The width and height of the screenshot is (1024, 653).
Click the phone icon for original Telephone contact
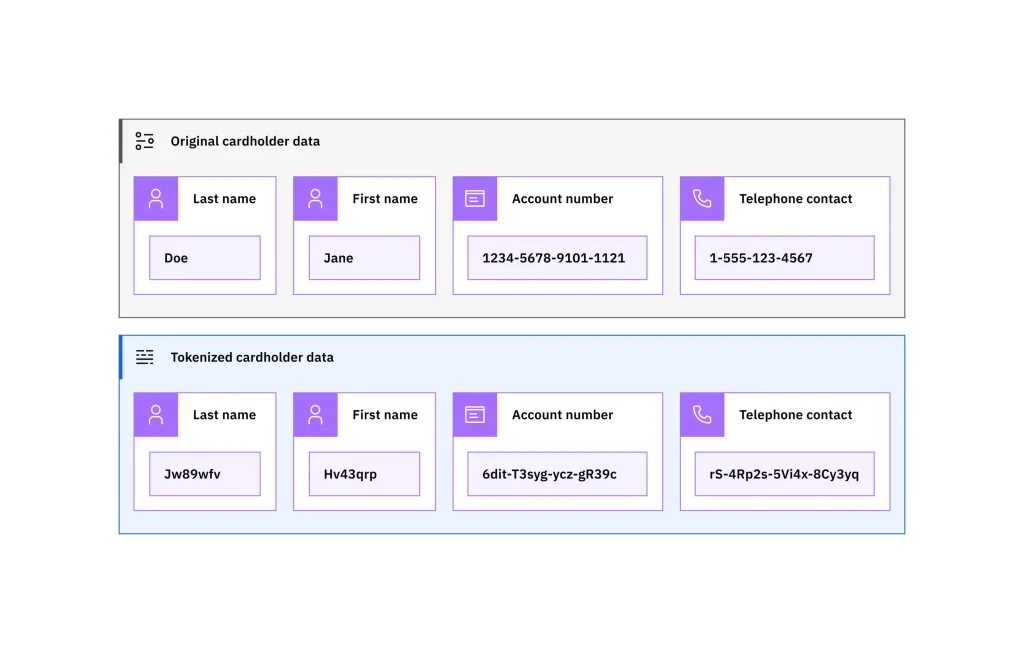(x=701, y=198)
